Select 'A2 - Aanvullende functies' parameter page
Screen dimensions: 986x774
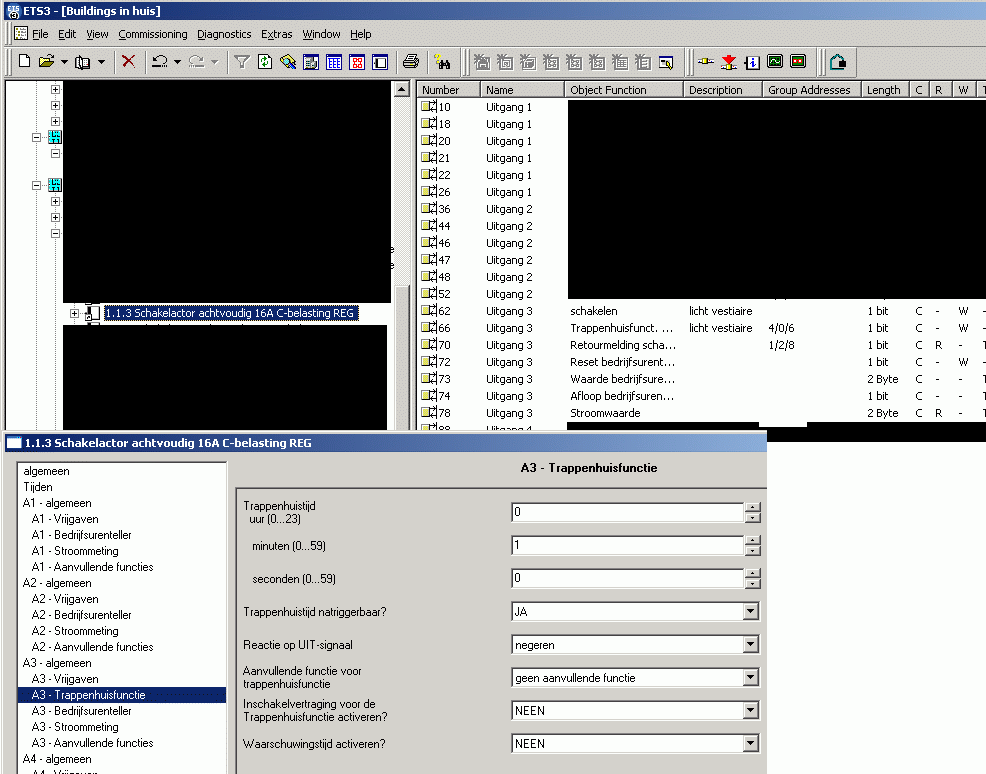92,646
